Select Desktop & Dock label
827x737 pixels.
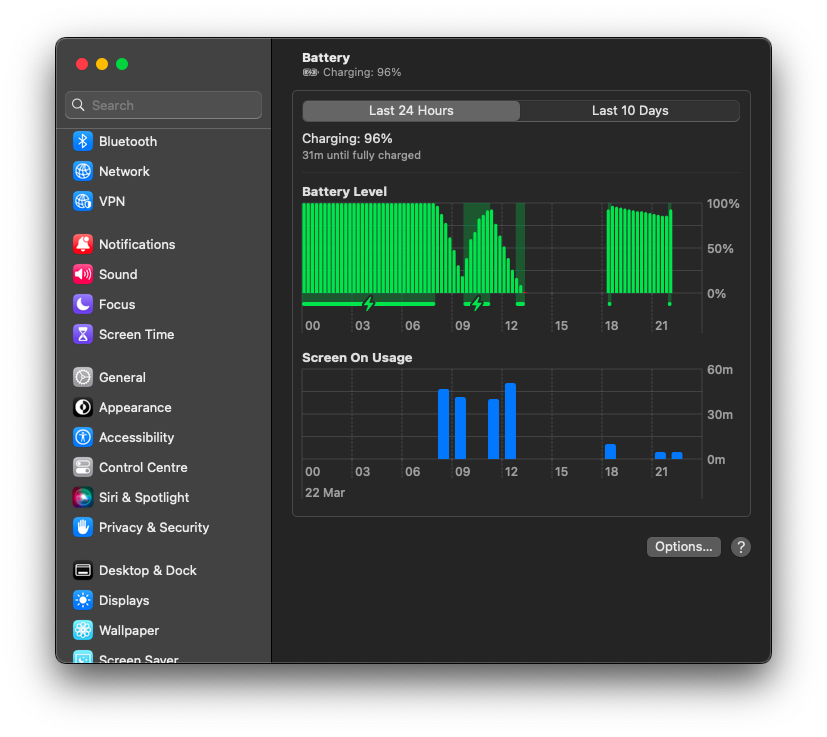[148, 570]
